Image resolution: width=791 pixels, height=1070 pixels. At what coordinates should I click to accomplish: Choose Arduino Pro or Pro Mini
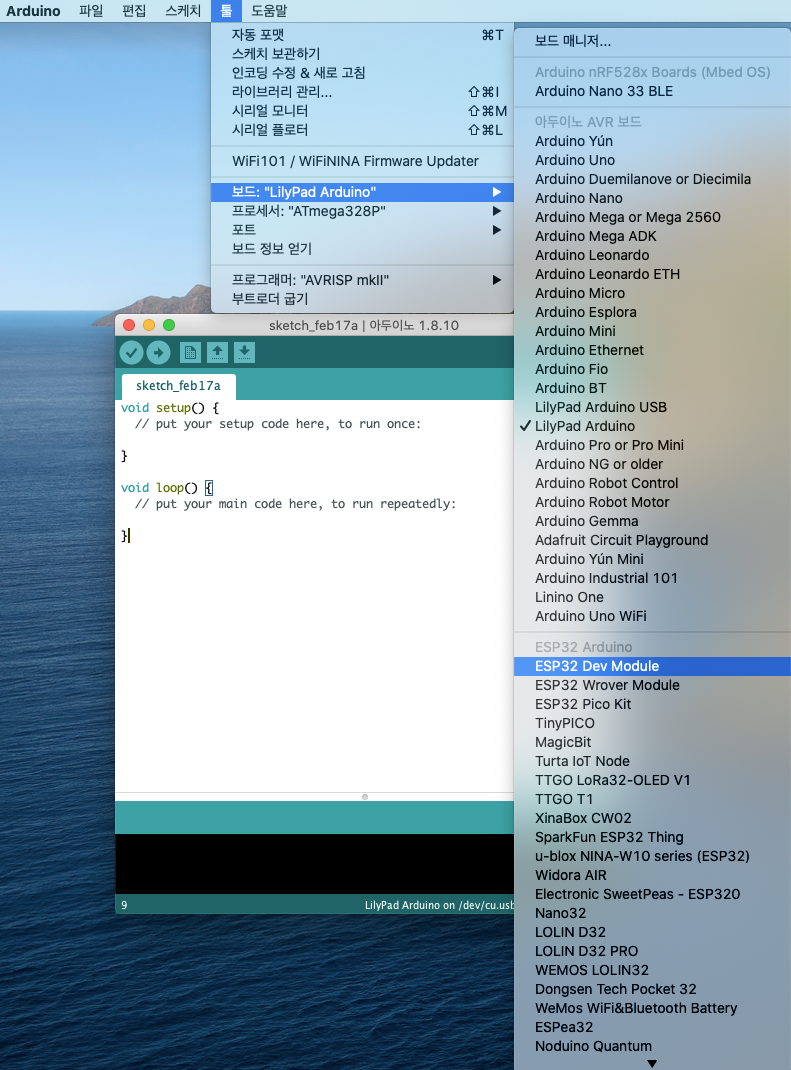click(x=652, y=445)
